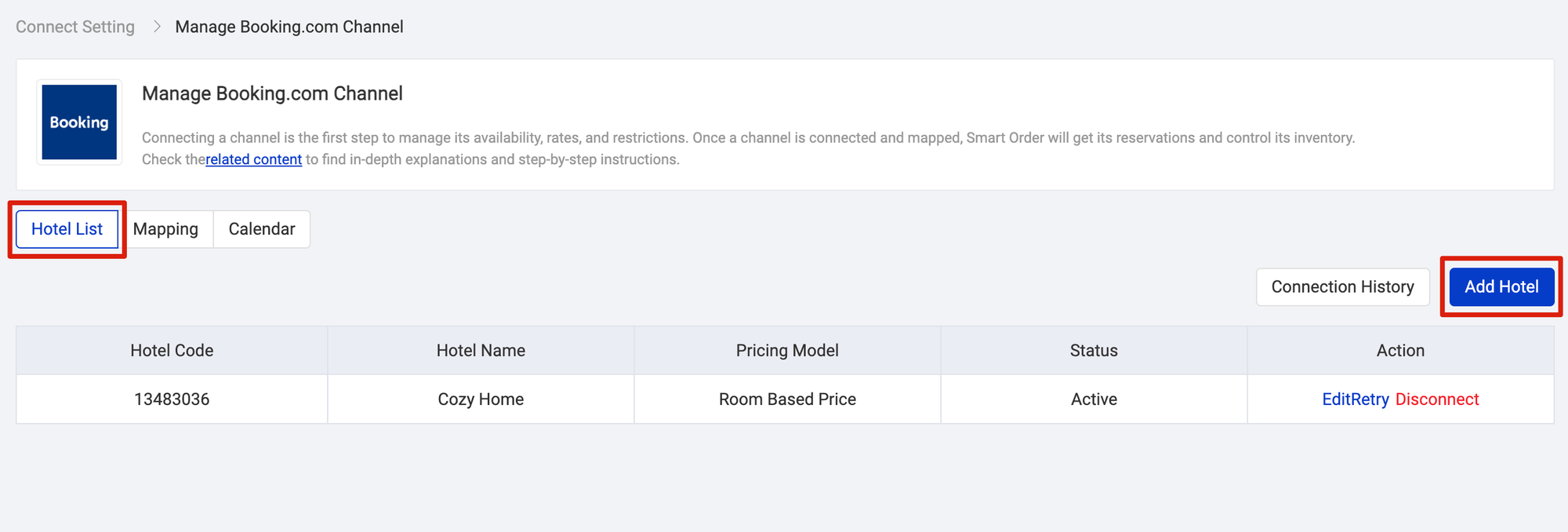Edit the Cozy Home hotel connection
The image size is (1568, 532).
pyautogui.click(x=1337, y=399)
